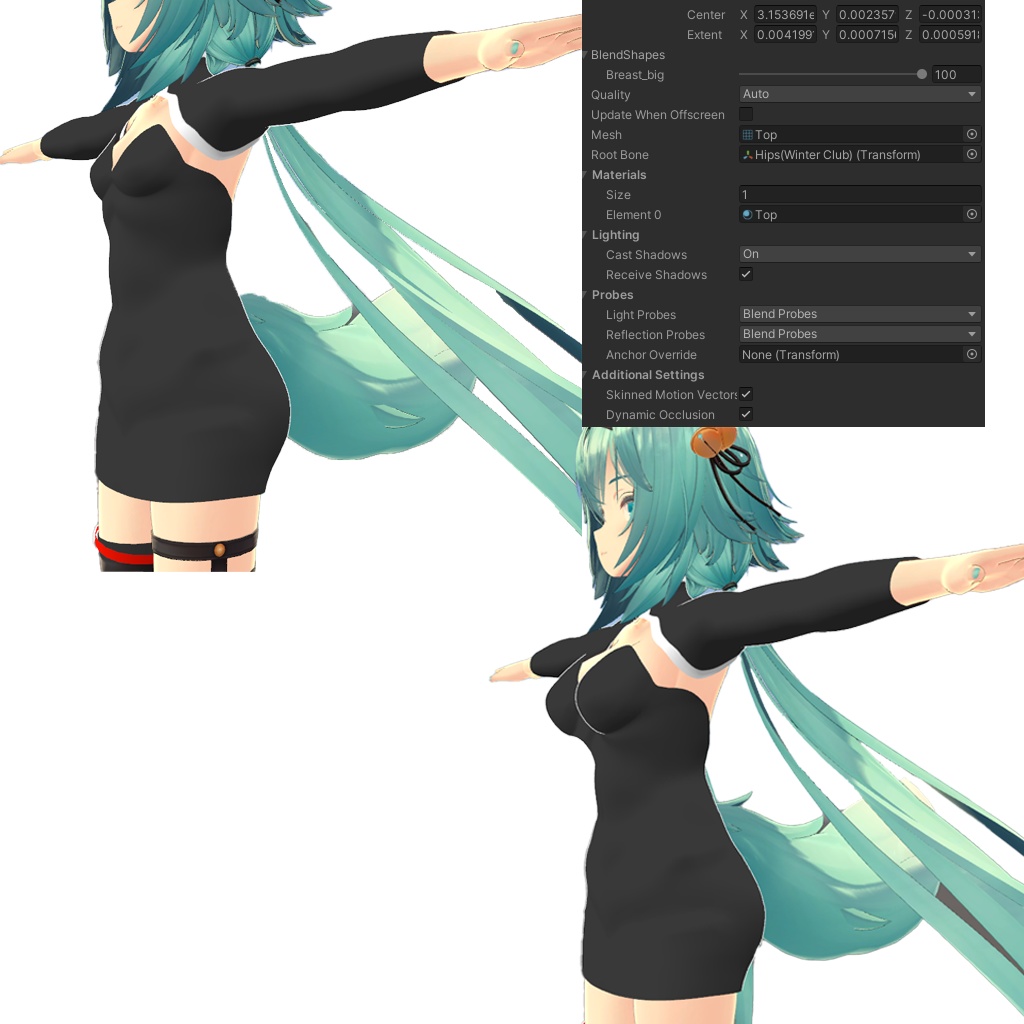
Task: Open the Root Bone object picker
Action: point(970,154)
